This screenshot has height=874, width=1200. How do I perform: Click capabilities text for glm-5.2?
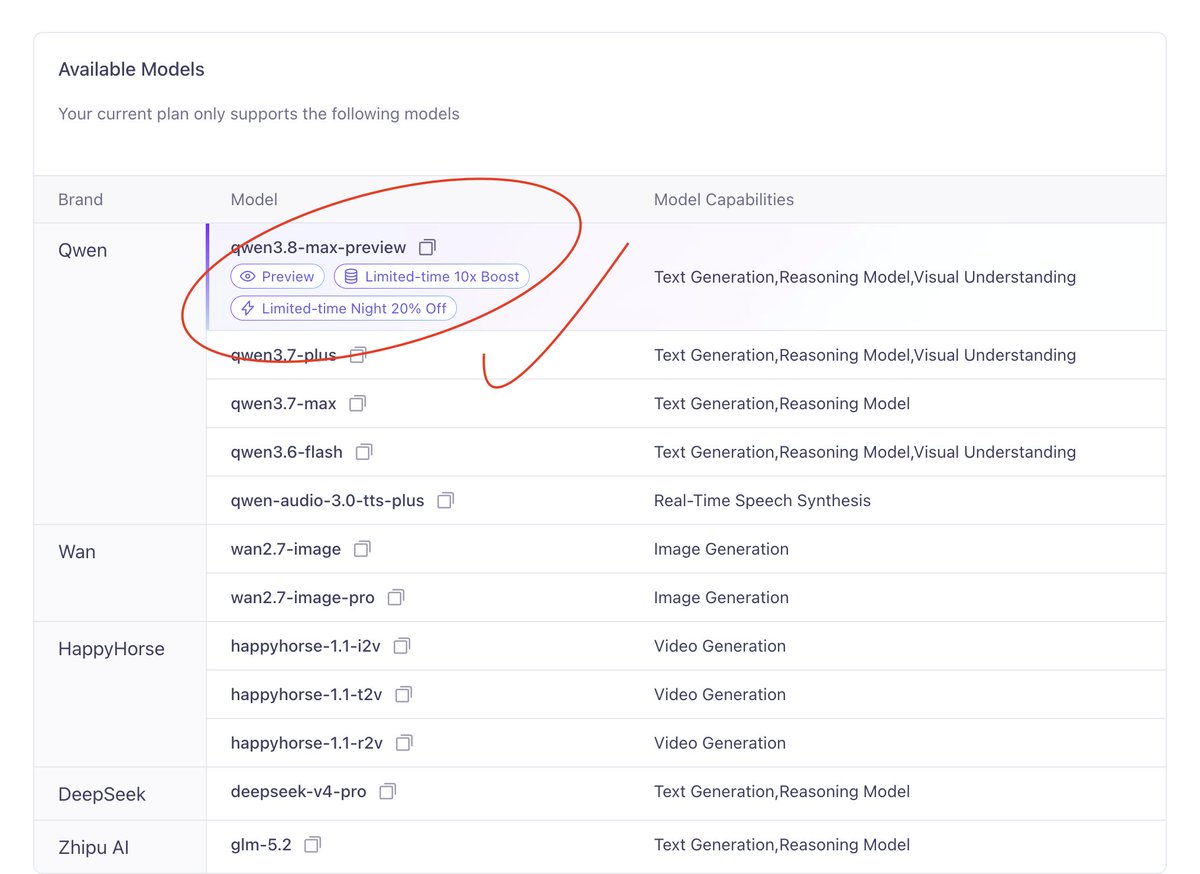coord(782,845)
